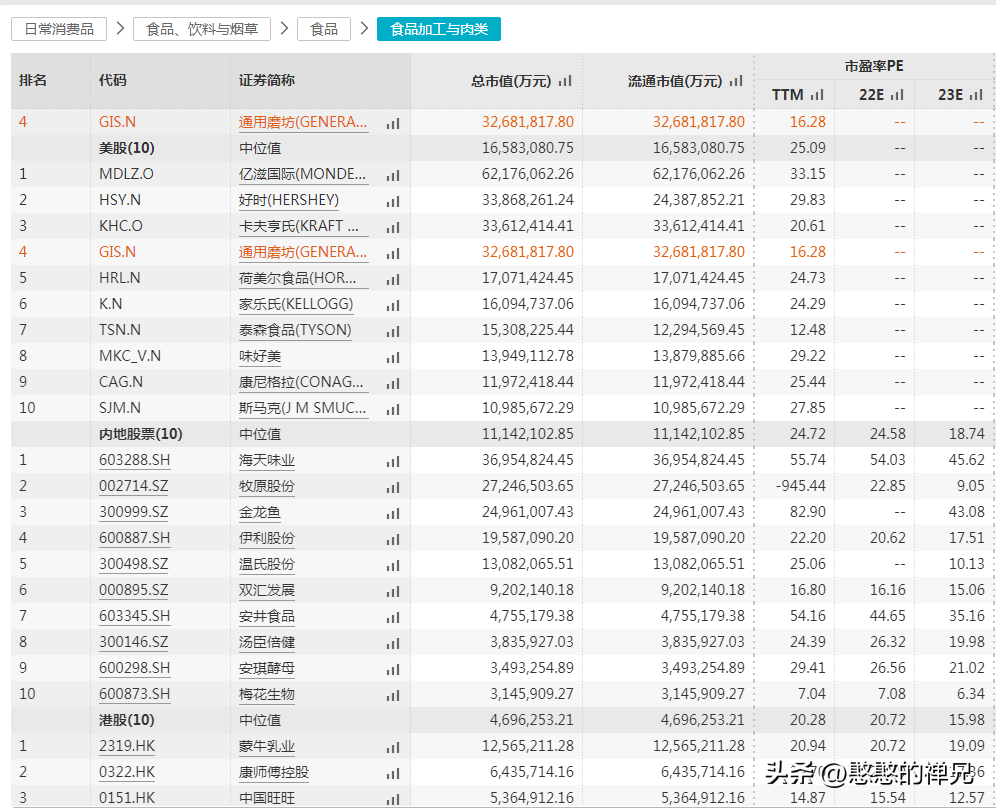Click sort icon beside 流通市值(万元) header
996x808 pixels.
[x=736, y=81]
